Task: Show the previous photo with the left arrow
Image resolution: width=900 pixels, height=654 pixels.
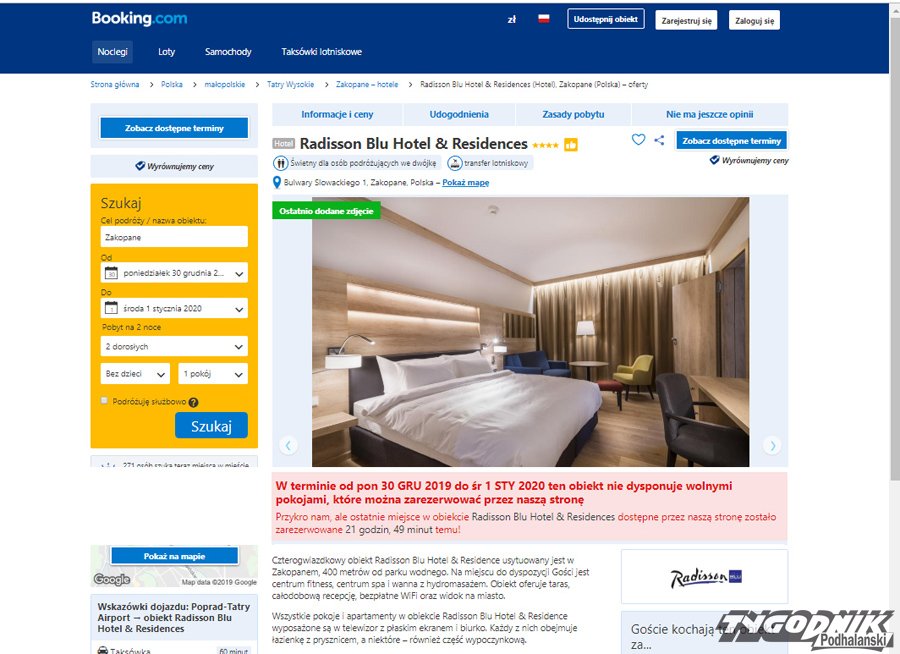Action: (288, 446)
